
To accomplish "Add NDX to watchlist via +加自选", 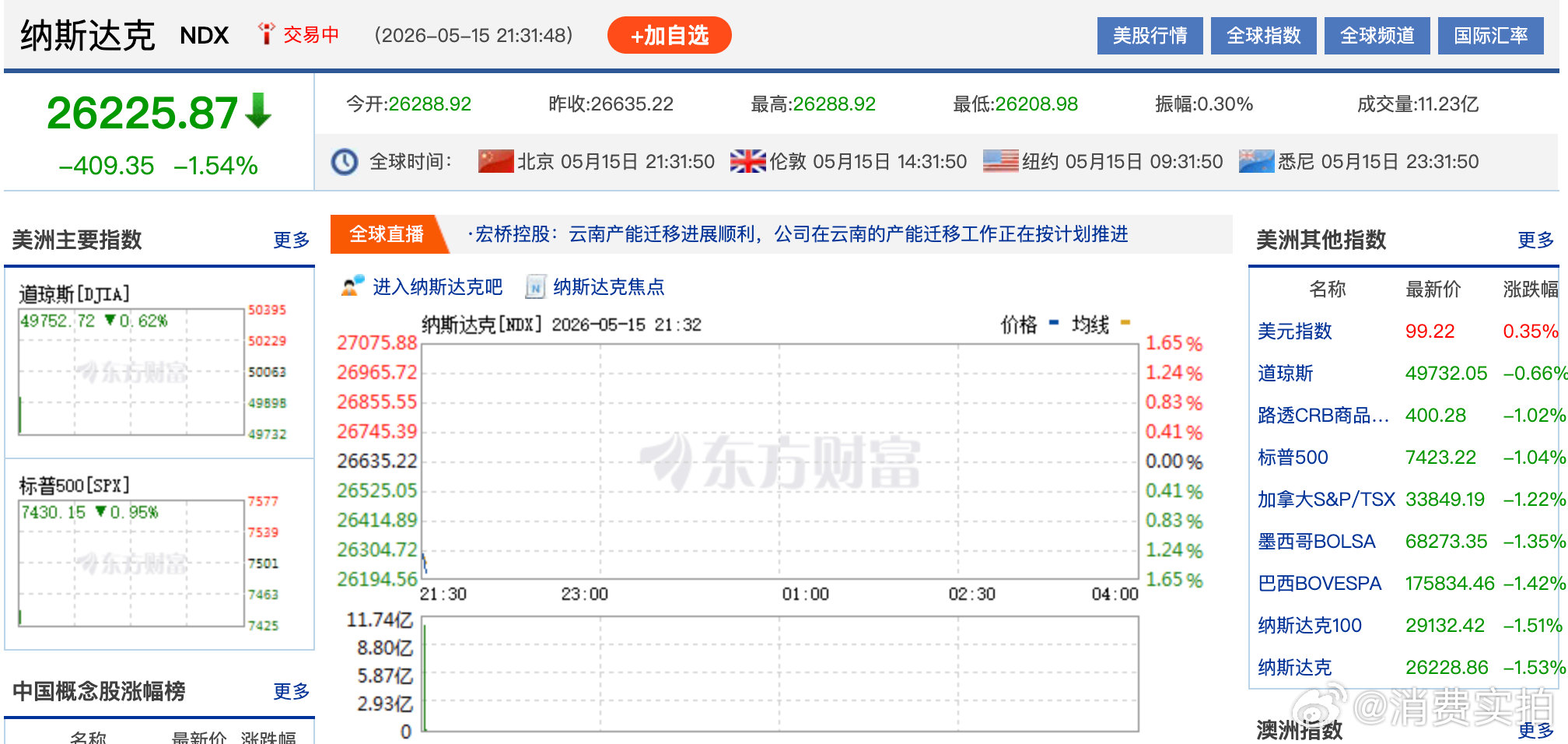I will click(x=669, y=35).
